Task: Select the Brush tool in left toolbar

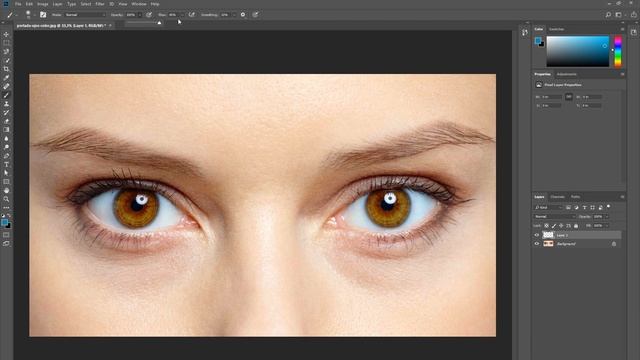Action: [x=6, y=95]
